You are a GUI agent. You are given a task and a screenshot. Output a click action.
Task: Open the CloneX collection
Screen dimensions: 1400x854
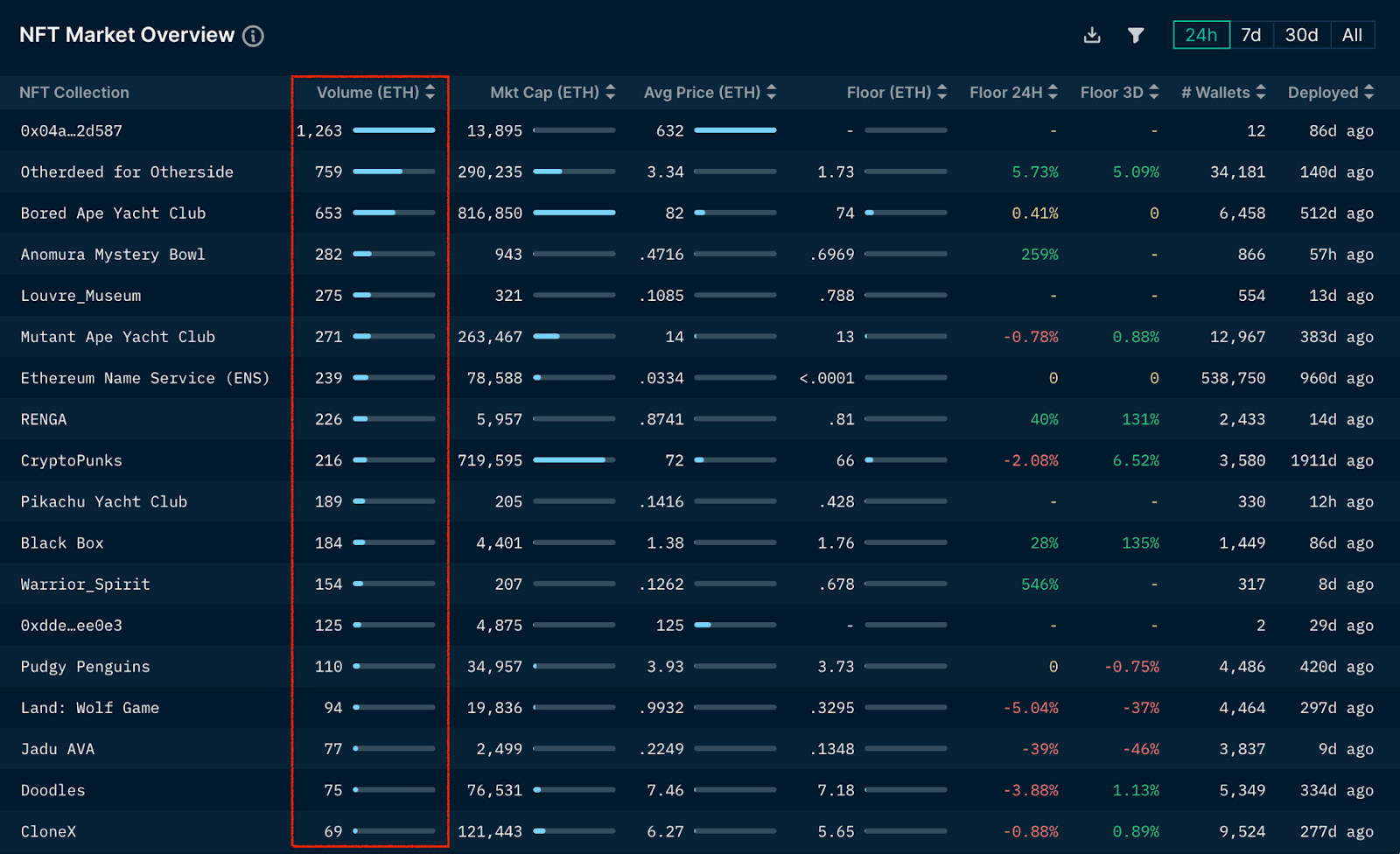point(48,831)
